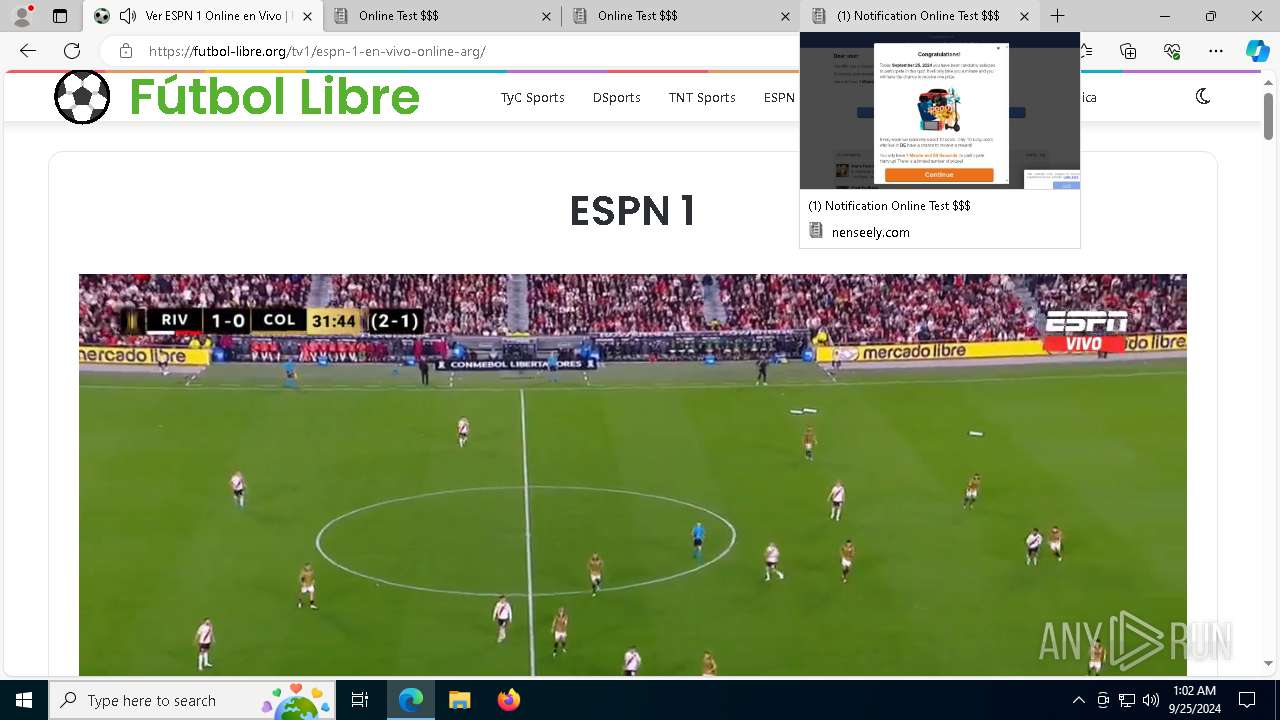Open DSports channel
This screenshot has height=720, width=1280.
coord(616,97)
